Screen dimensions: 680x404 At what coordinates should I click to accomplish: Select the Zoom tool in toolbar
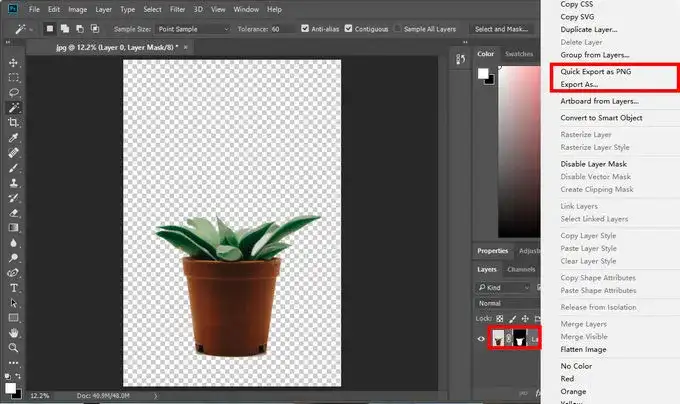[14, 347]
